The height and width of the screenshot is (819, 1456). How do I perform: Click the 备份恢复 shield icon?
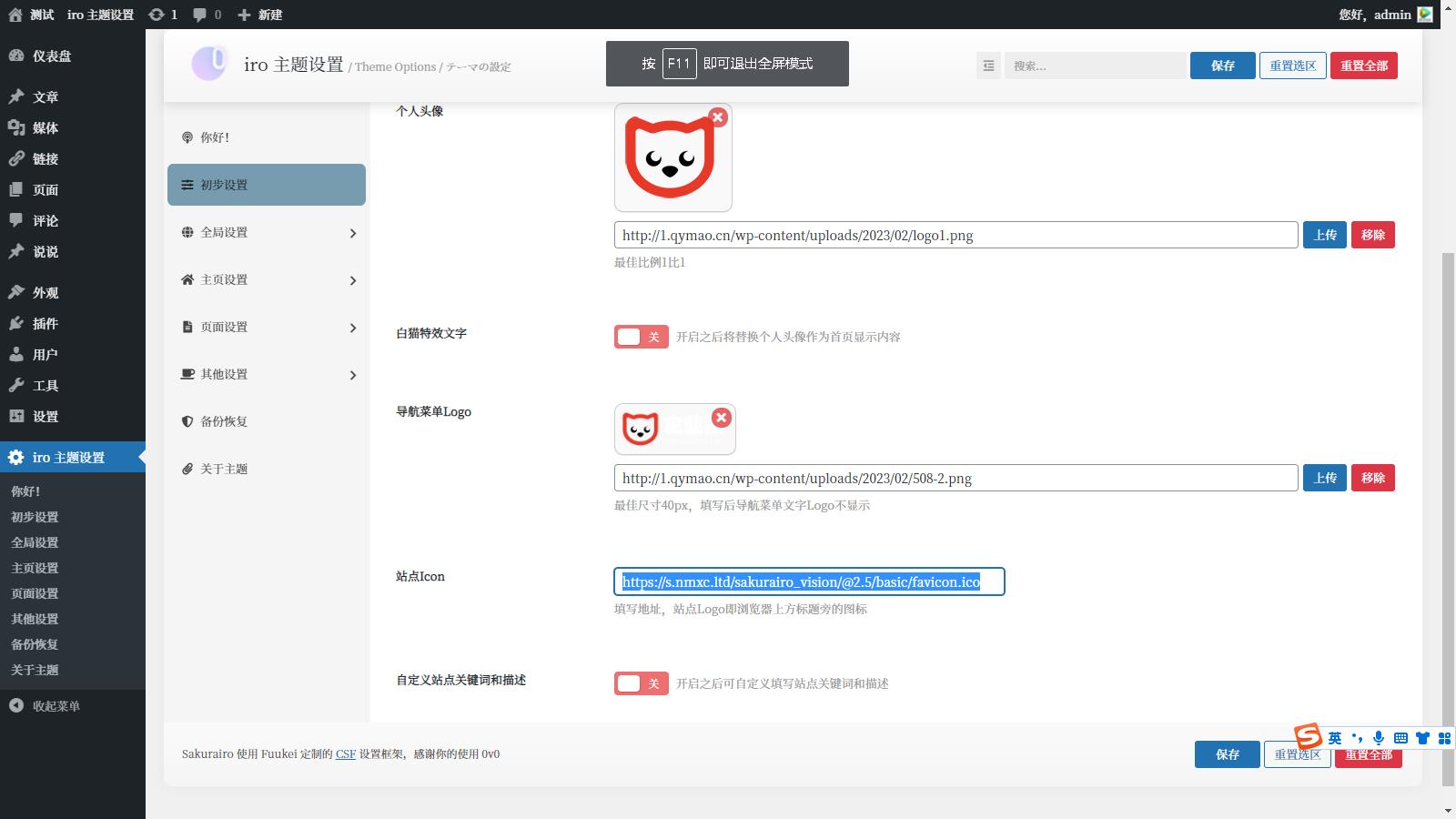187,421
